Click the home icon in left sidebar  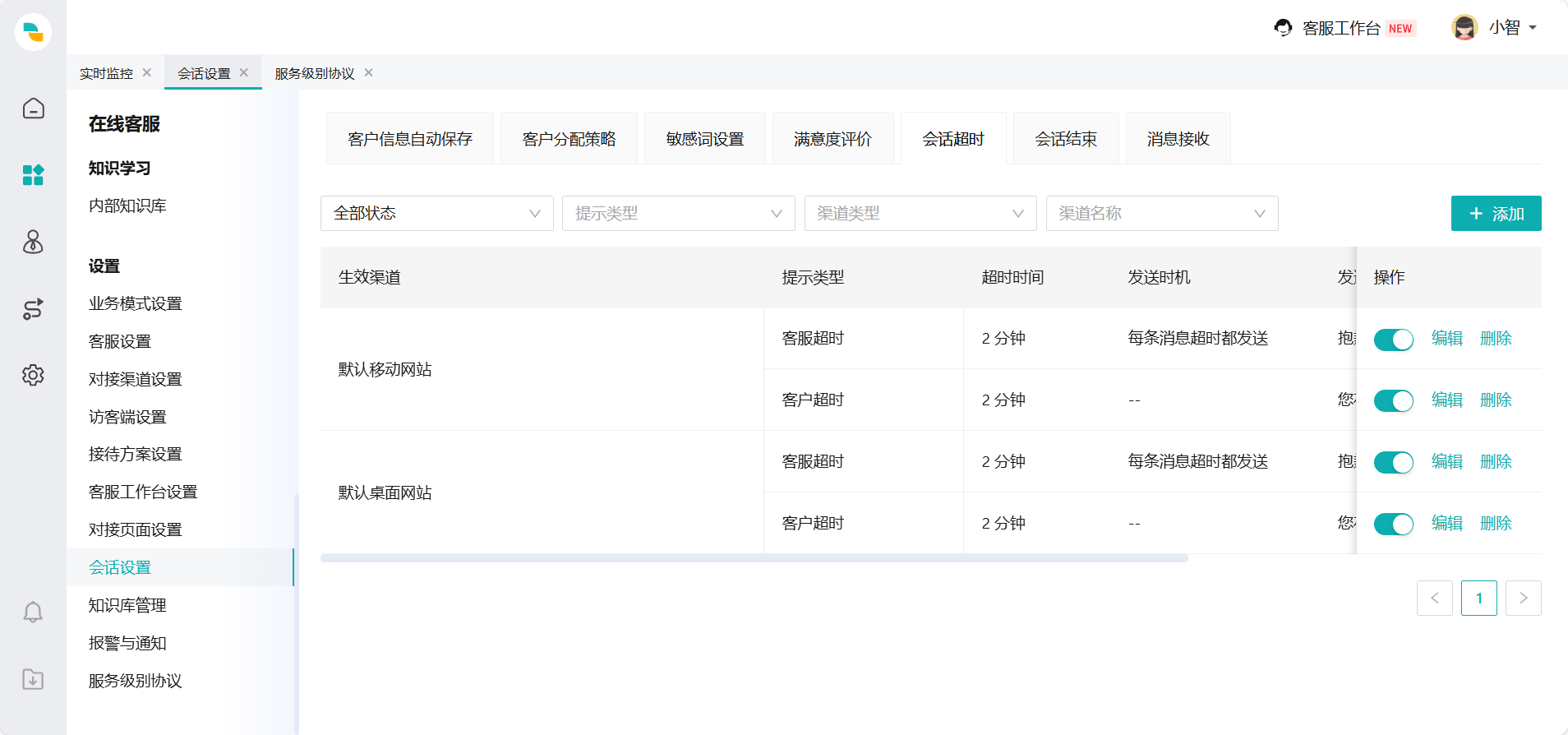click(x=33, y=109)
